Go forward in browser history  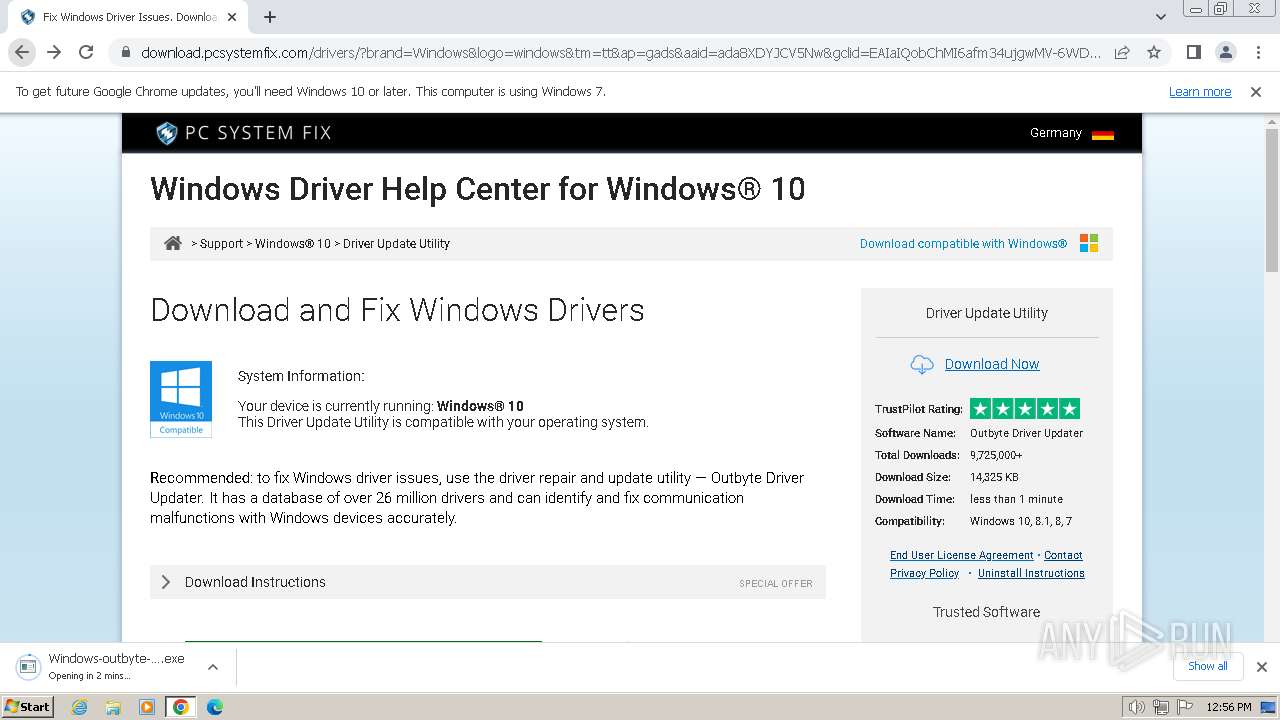[54, 52]
